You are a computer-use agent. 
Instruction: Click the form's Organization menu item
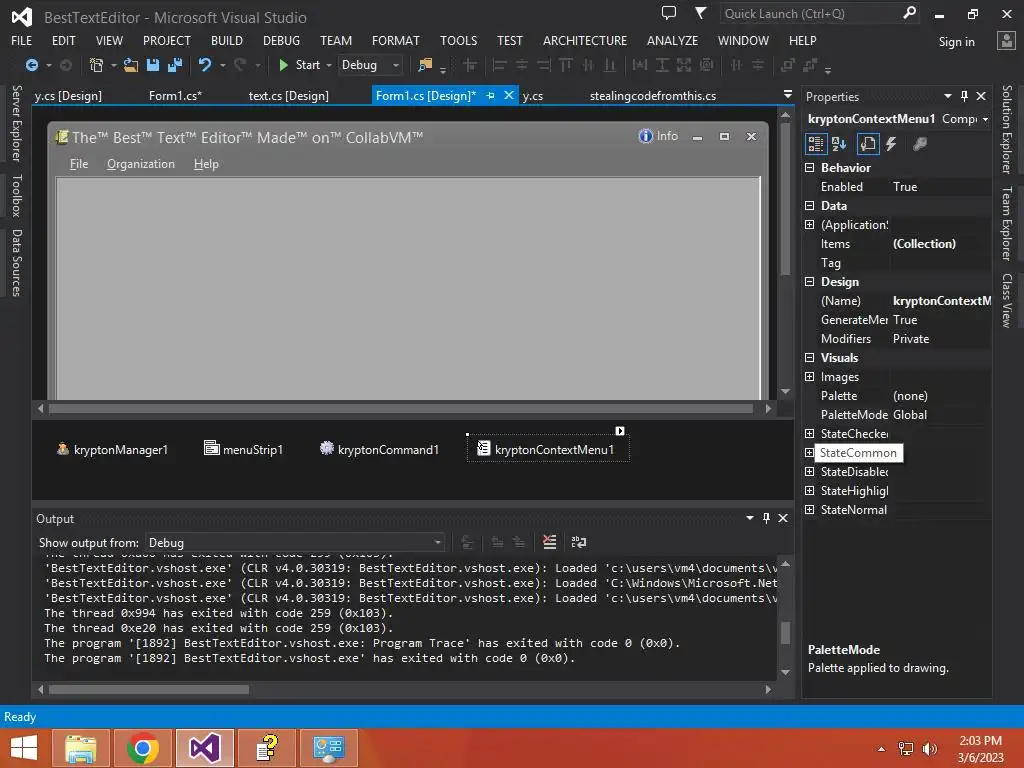click(x=141, y=164)
